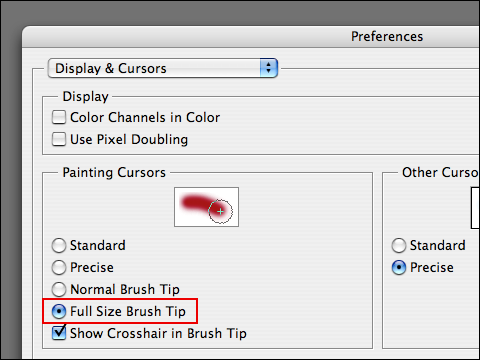Click the green crosshair in the brush preview
The width and height of the screenshot is (480, 360).
(x=220, y=211)
